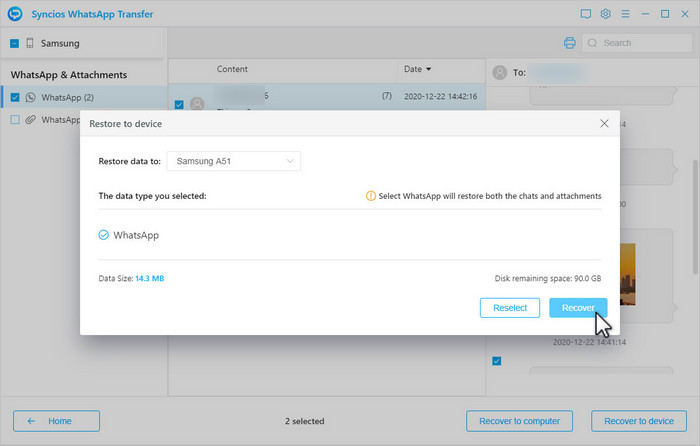Click the Recover button

578,308
